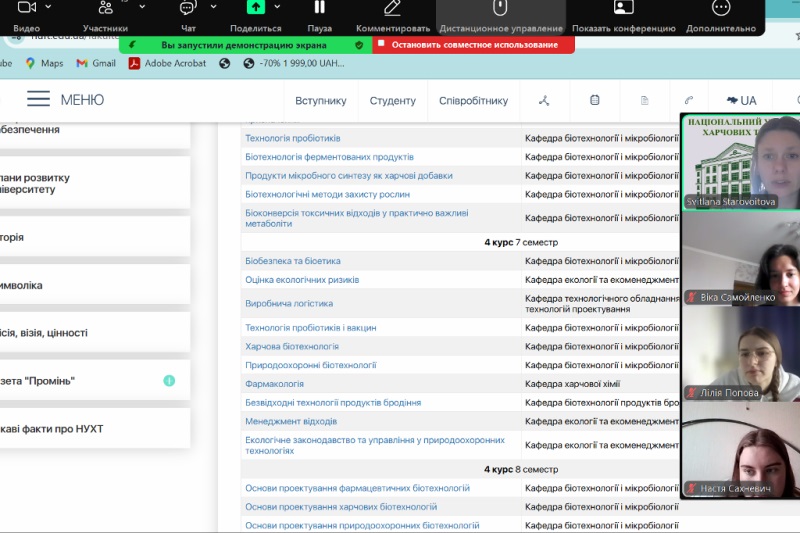The height and width of the screenshot is (533, 800).
Task: Click the green info icon beside "Промінь"
Action: pyautogui.click(x=169, y=381)
